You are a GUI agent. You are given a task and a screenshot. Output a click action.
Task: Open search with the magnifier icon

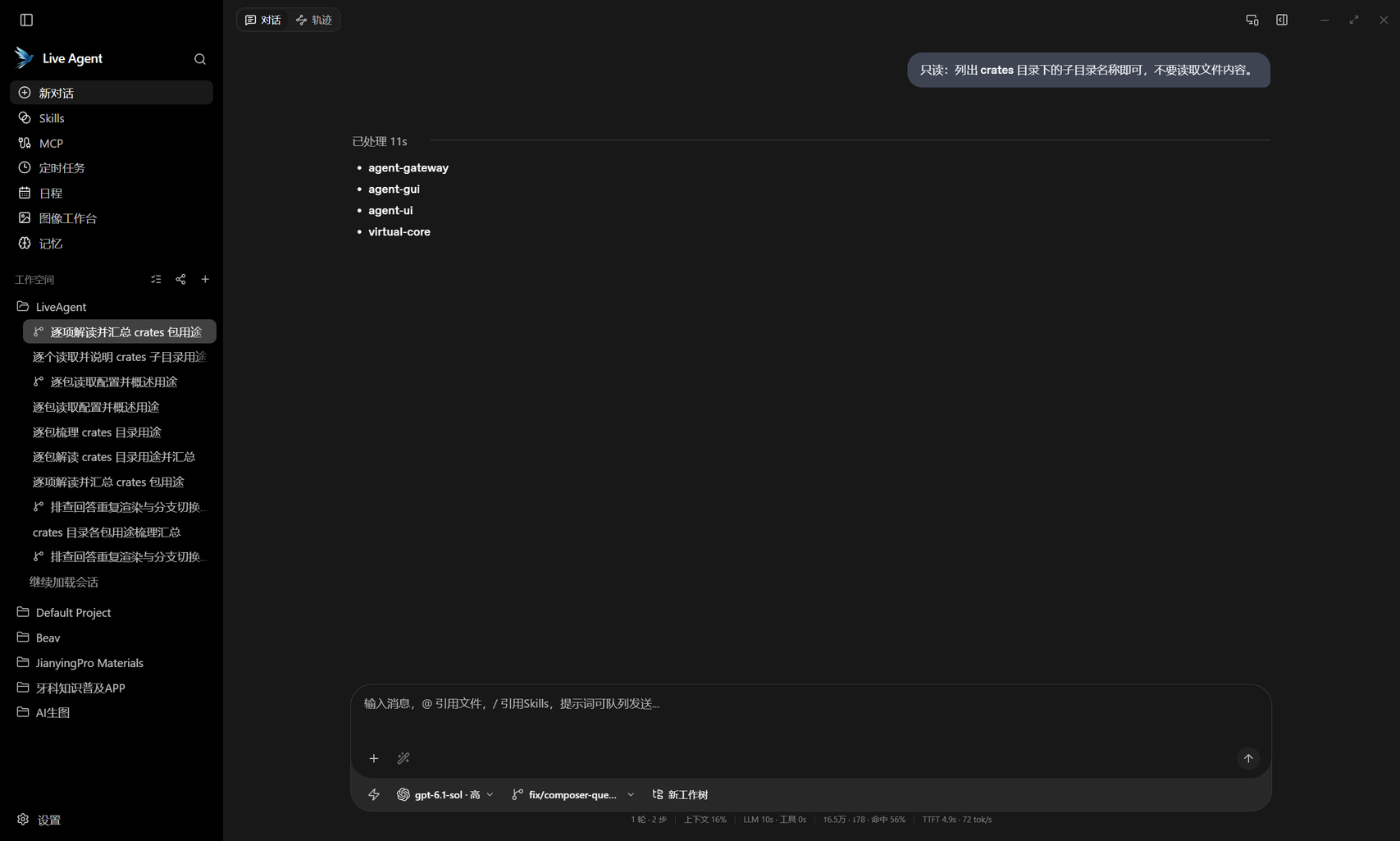pos(200,59)
